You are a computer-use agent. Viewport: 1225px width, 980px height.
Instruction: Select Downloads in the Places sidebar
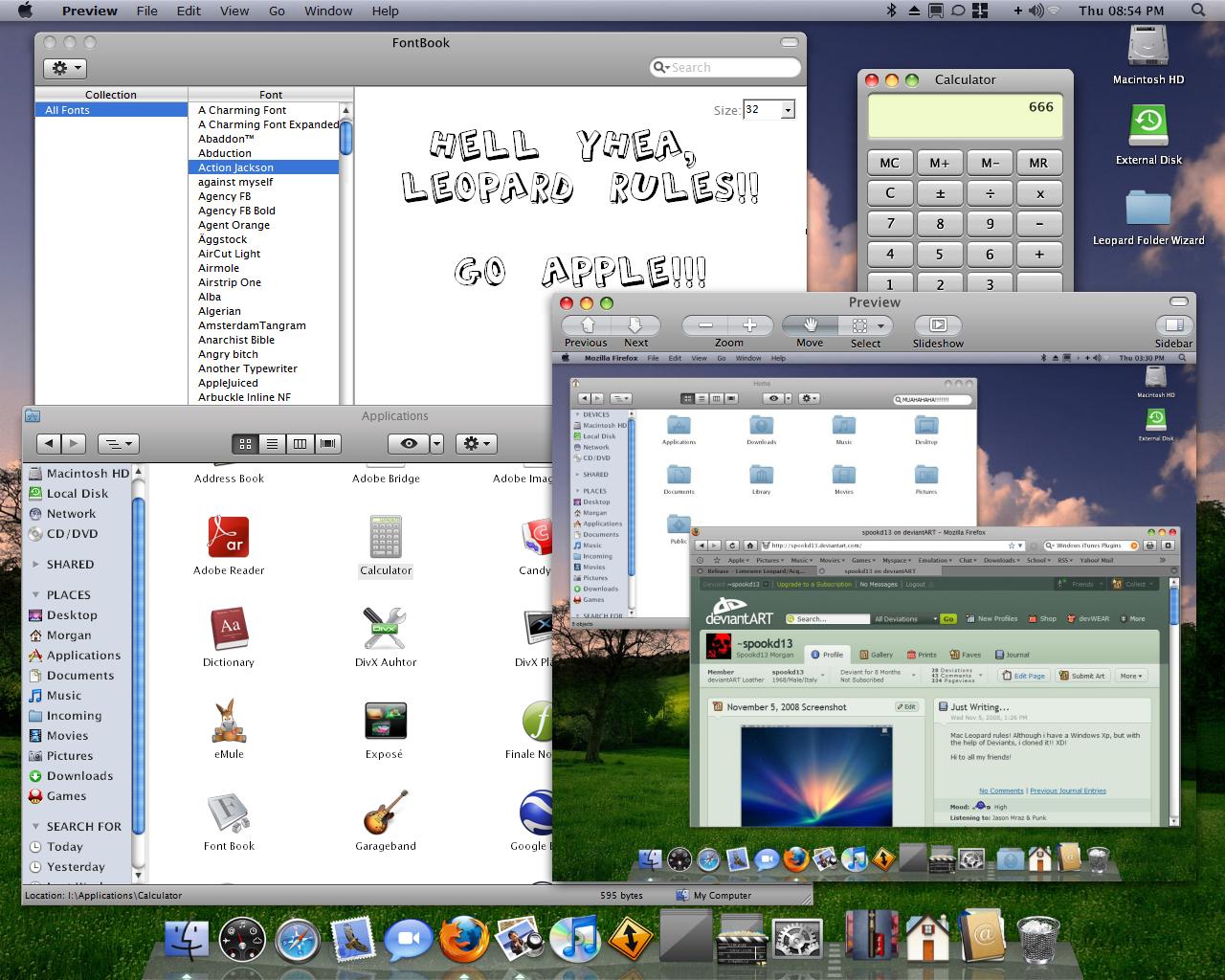tap(79, 776)
